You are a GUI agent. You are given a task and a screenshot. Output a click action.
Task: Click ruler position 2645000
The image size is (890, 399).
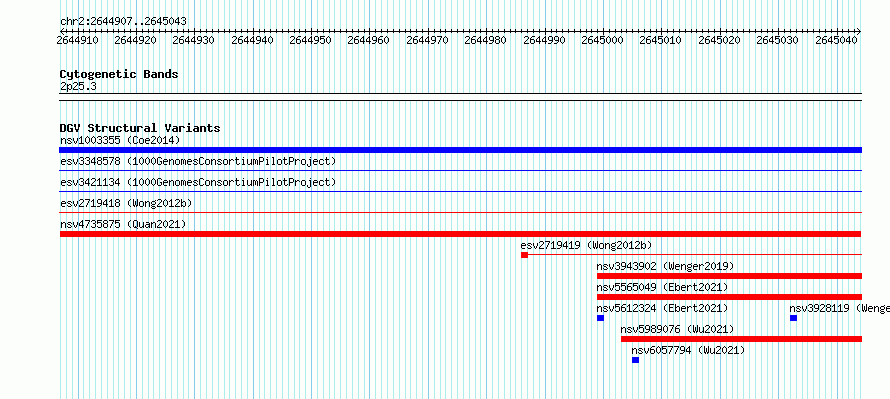pos(602,40)
